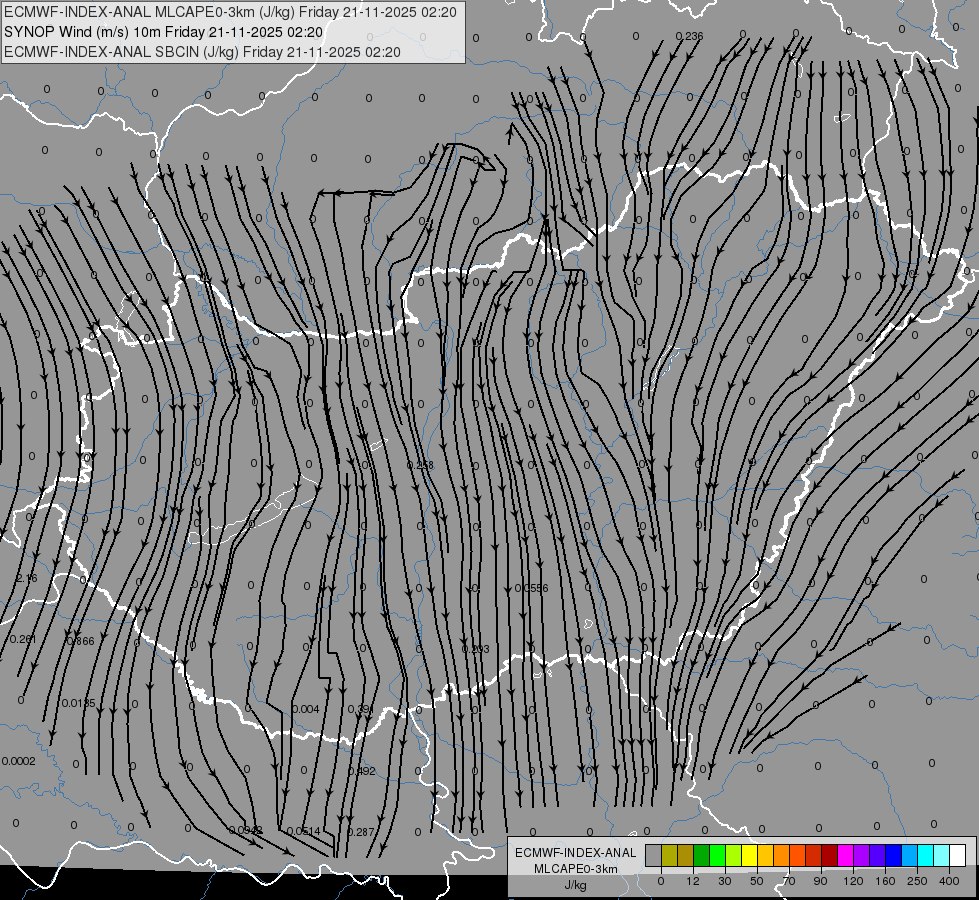Screen dimensions: 979x900
Task: Click the legend label '50'
Action: (757, 881)
